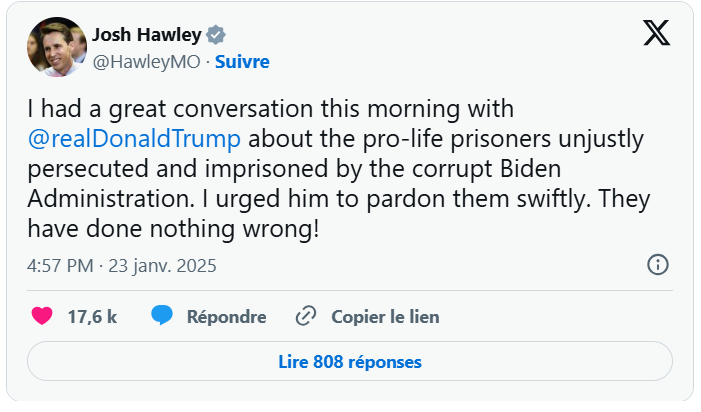The width and height of the screenshot is (701, 412).
Task: Click the tweet info icon
Action: click(657, 265)
